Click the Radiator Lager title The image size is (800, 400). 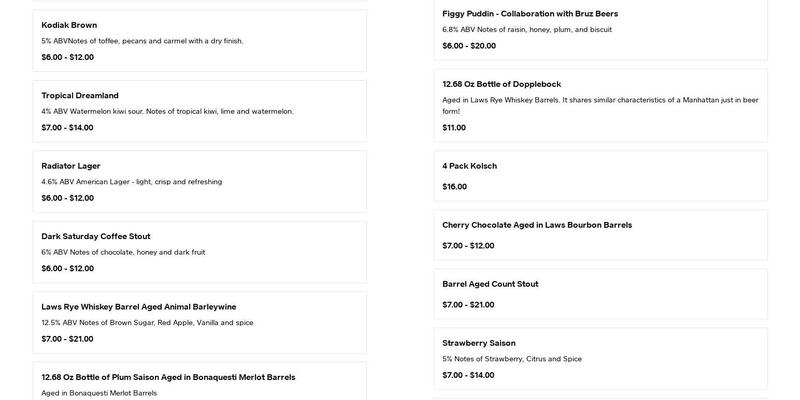[x=71, y=166]
